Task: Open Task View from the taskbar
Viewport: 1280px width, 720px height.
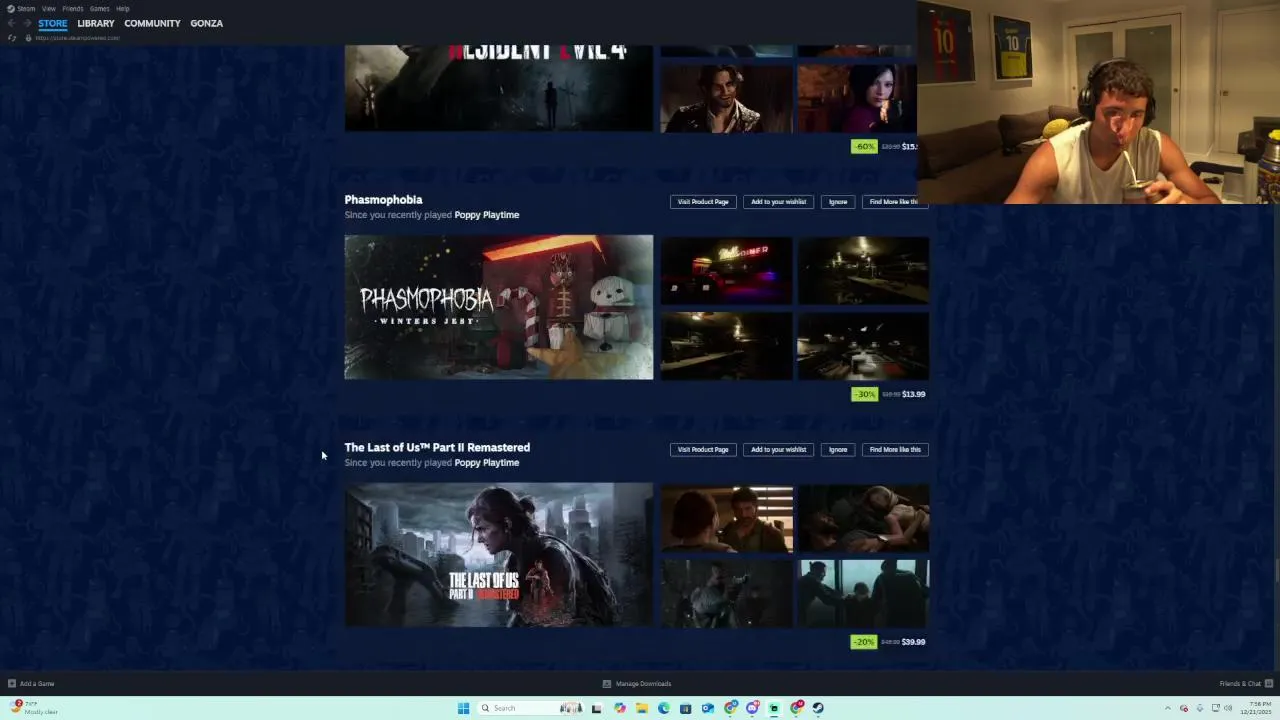Action: 596,708
